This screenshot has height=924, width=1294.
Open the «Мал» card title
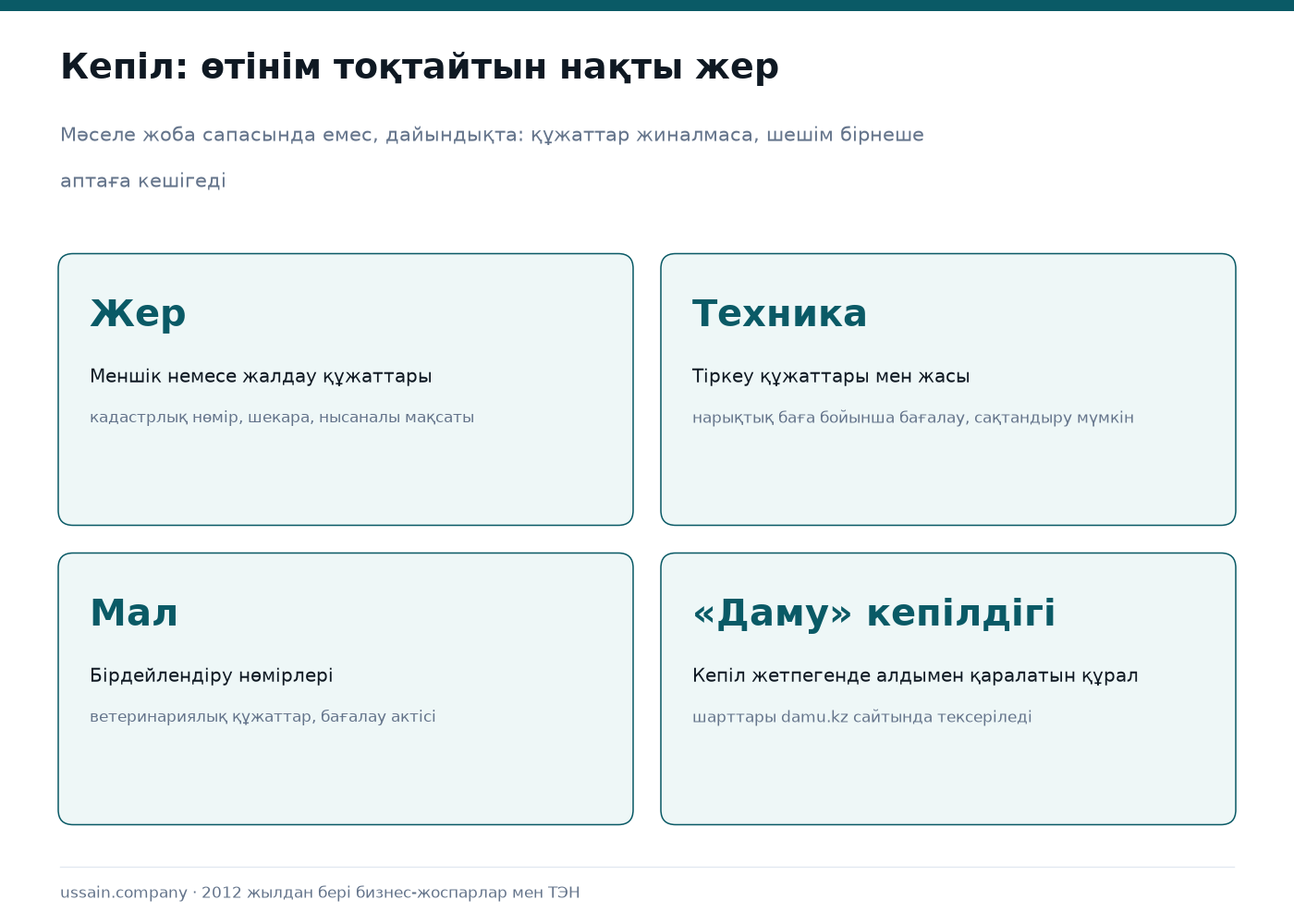coord(134,613)
